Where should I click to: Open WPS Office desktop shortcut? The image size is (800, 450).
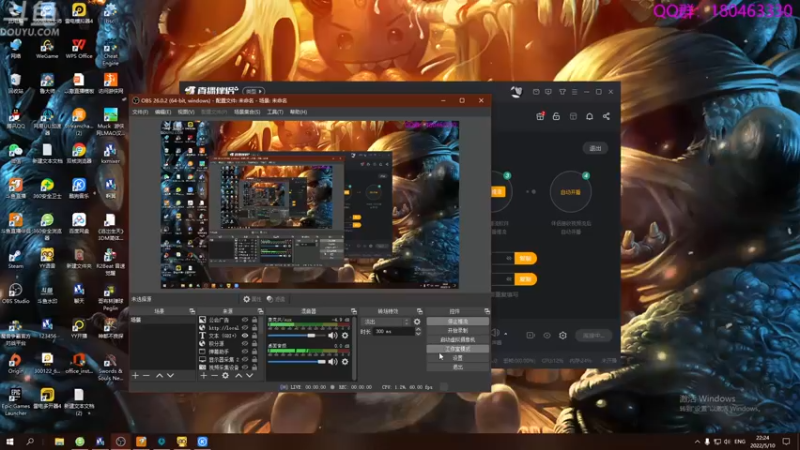tap(79, 49)
